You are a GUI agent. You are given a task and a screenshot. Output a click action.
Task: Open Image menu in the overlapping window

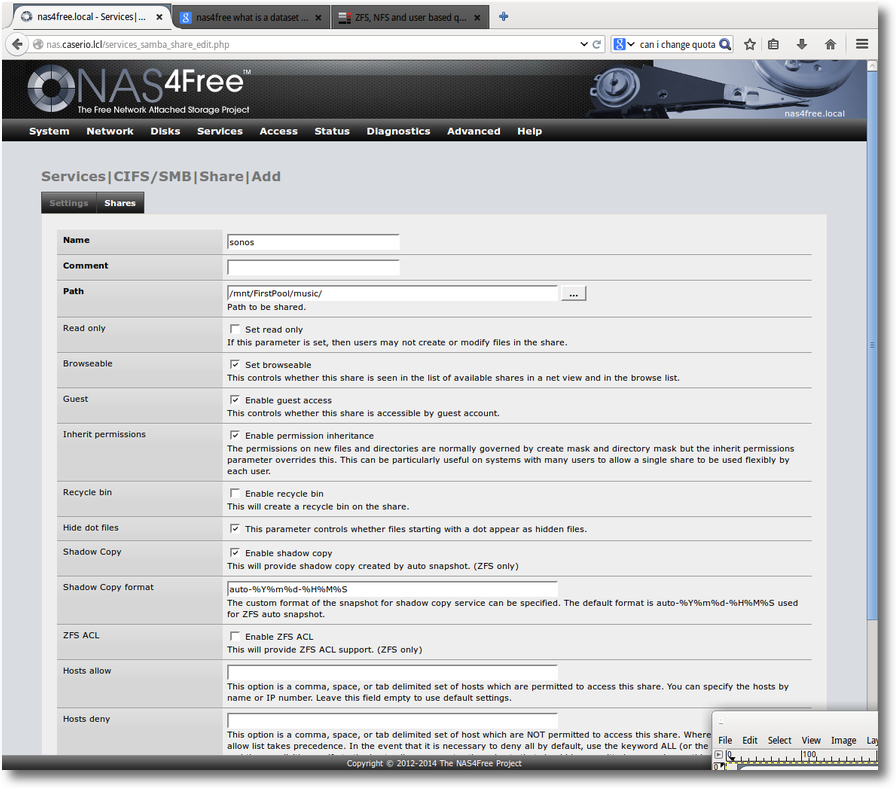843,740
